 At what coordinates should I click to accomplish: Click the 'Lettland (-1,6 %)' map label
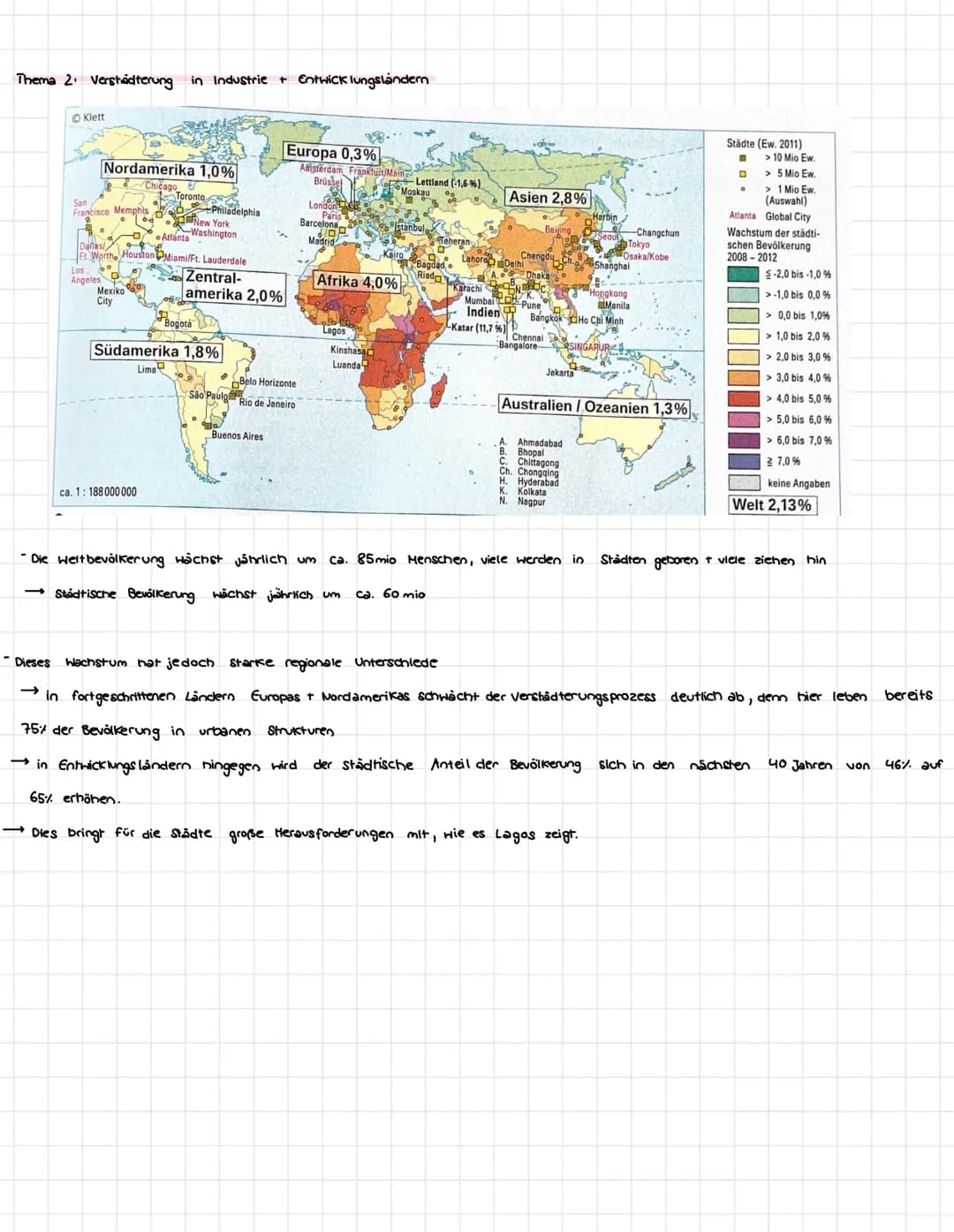coord(447,183)
